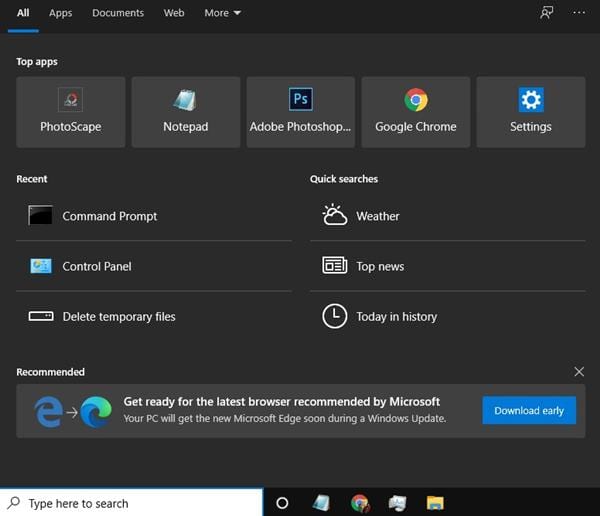This screenshot has width=600, height=516.
Task: Open the system monitor taskbar icon
Action: point(397,503)
